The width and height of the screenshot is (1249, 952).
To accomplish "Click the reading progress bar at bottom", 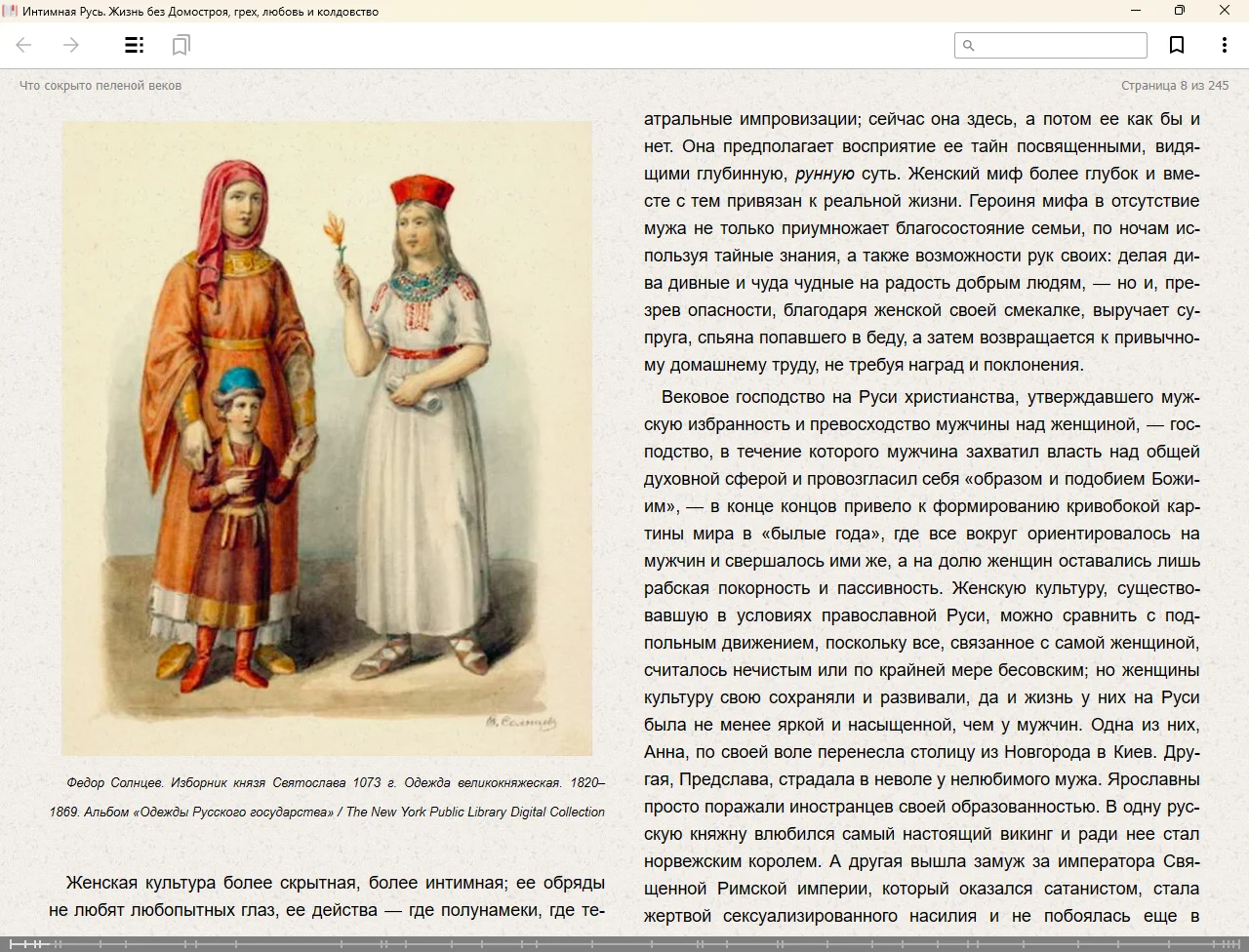I will pyautogui.click(x=624, y=943).
